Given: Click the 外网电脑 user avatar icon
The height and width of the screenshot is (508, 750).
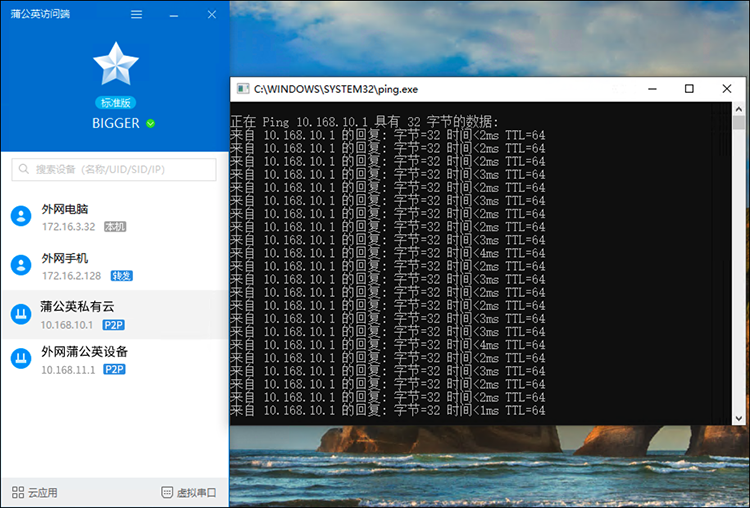Looking at the screenshot, I should [x=21, y=216].
